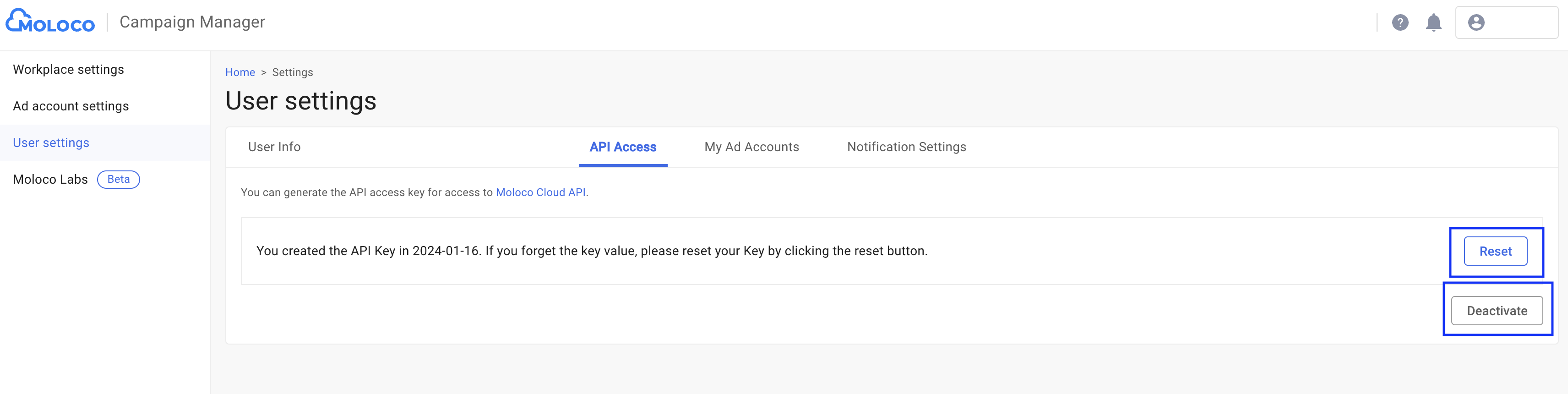Click the Beta badge
This screenshot has height=394, width=1568.
click(118, 179)
